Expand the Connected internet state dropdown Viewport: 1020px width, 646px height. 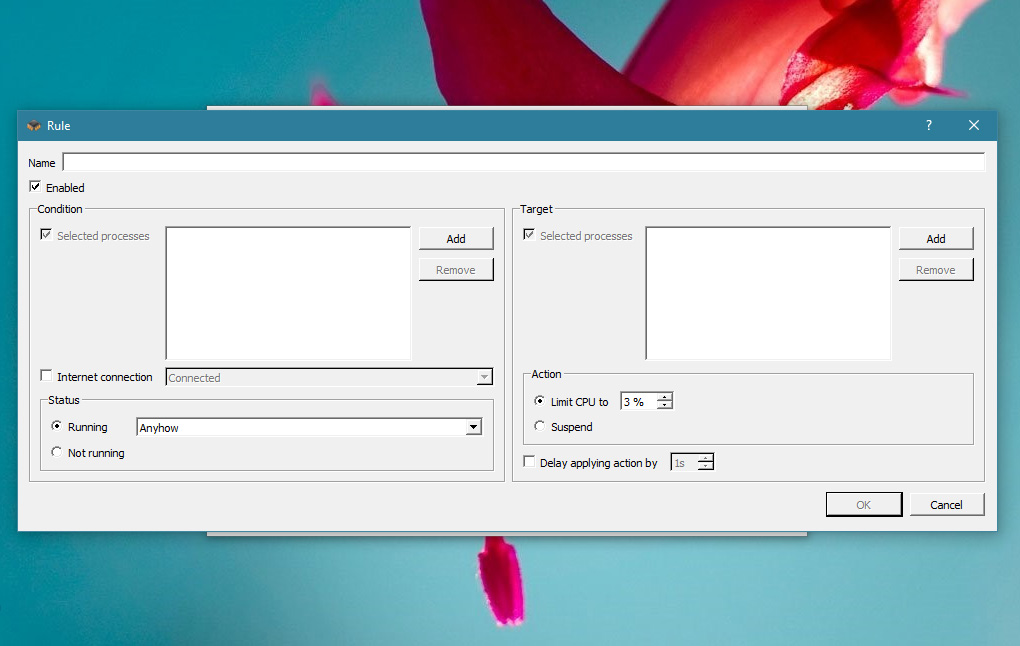[x=484, y=378]
